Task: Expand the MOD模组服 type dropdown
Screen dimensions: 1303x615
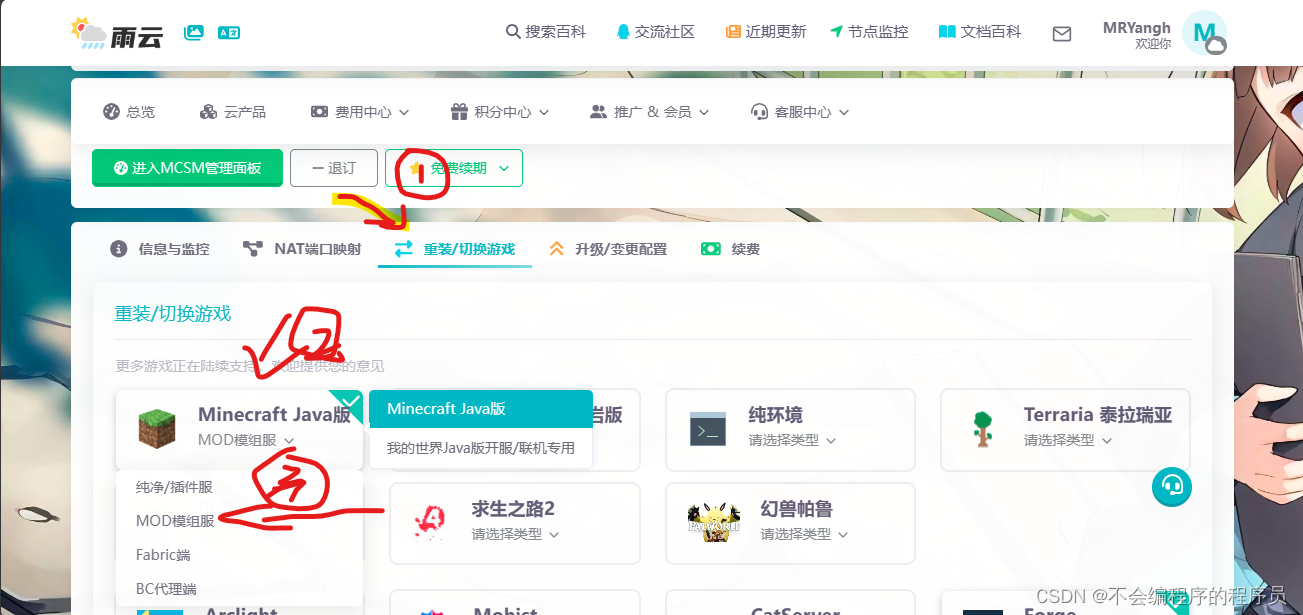Action: (245, 440)
